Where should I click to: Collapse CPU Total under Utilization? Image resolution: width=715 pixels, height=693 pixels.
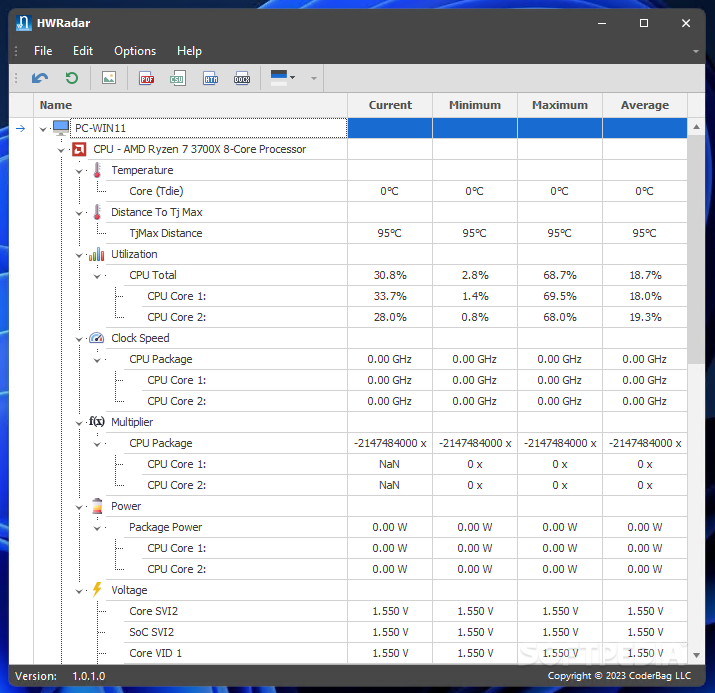click(x=97, y=276)
